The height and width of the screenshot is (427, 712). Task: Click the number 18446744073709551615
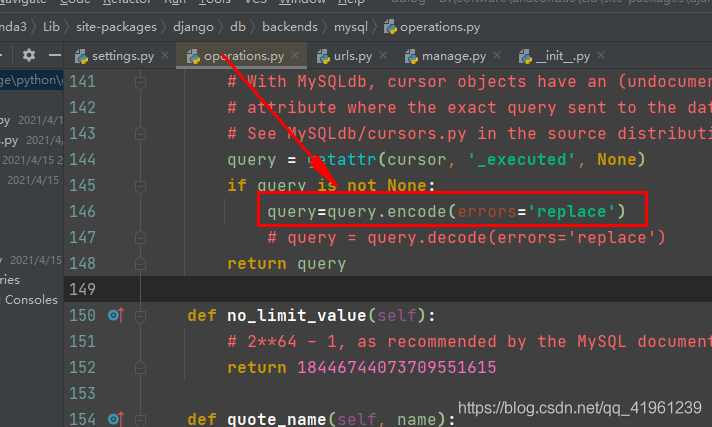click(x=396, y=367)
